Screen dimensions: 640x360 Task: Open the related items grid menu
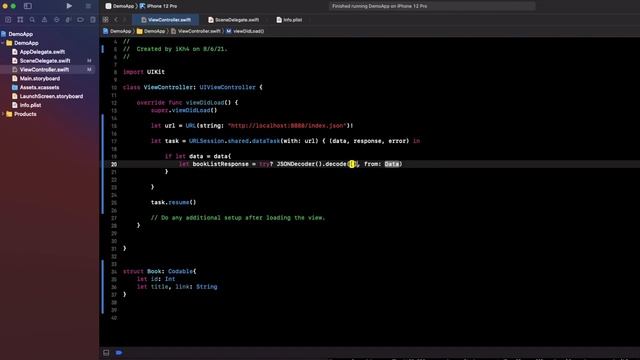coord(106,20)
